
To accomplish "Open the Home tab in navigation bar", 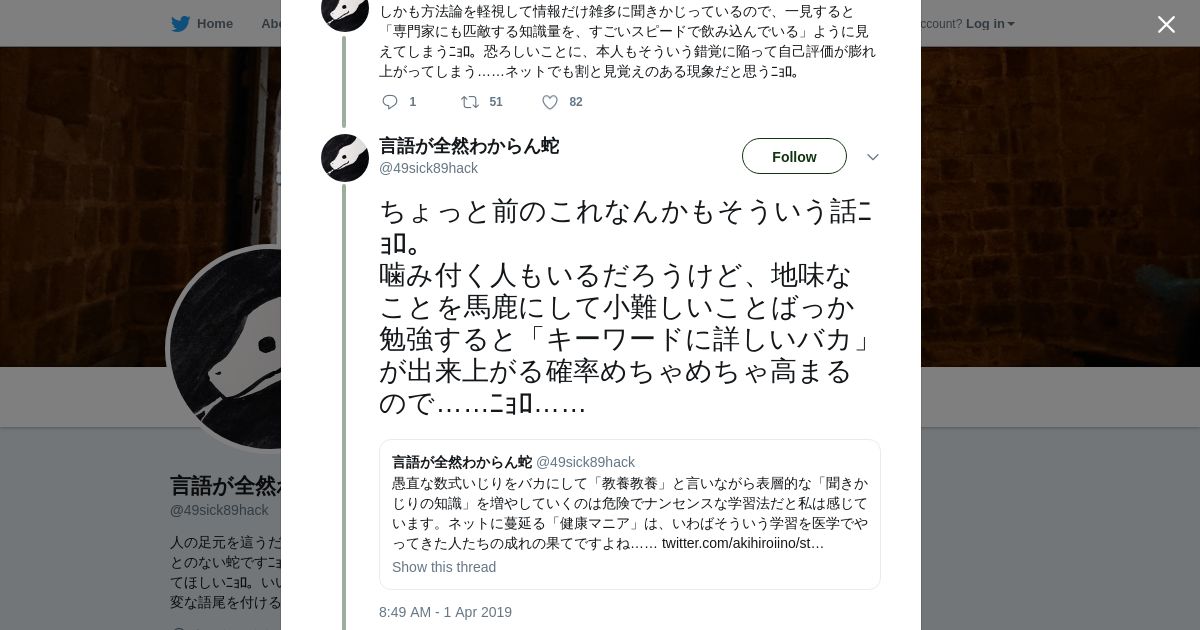I will 214,24.
